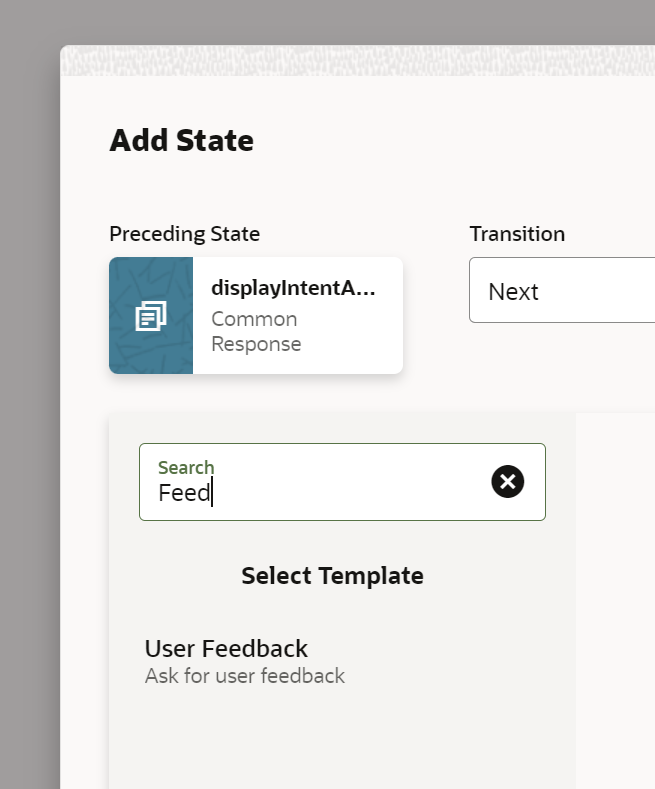The image size is (655, 789).
Task: Click the Preceding State label
Action: click(184, 234)
